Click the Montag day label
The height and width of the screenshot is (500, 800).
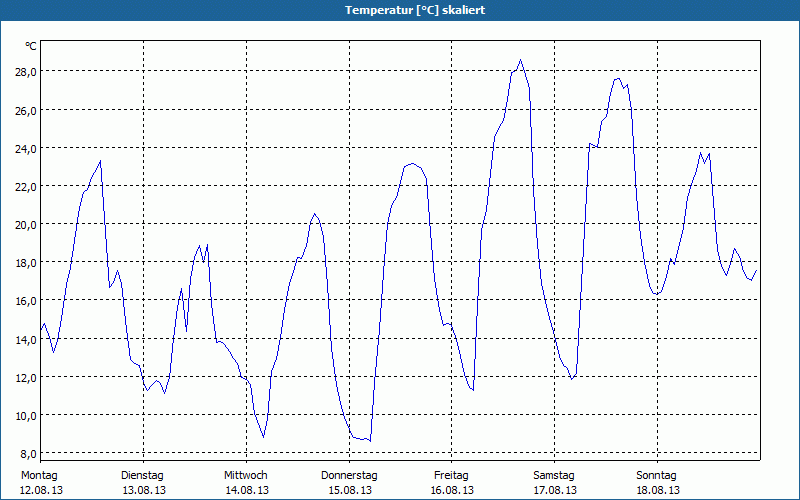click(x=39, y=476)
